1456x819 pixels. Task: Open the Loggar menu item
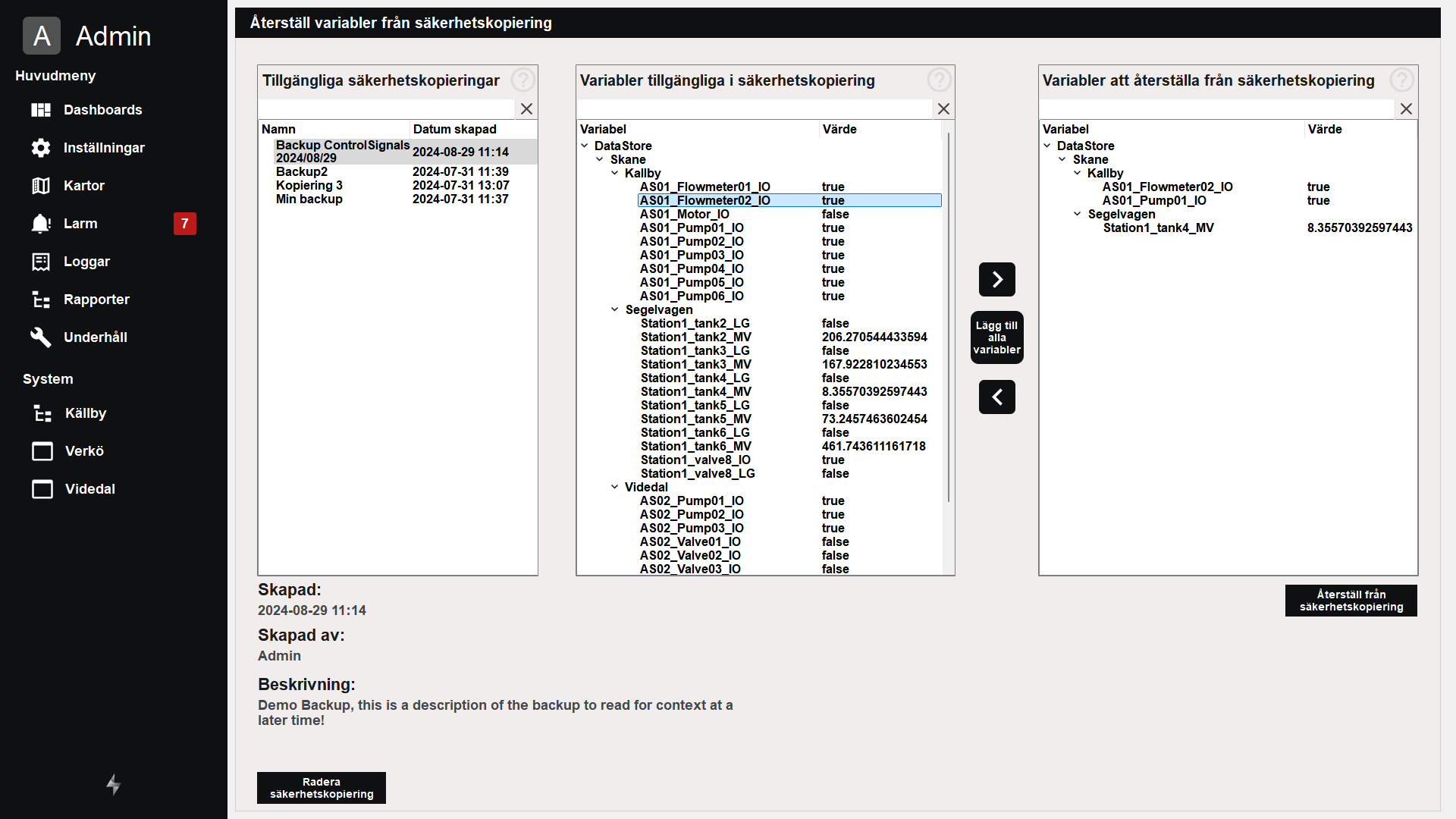(x=86, y=262)
